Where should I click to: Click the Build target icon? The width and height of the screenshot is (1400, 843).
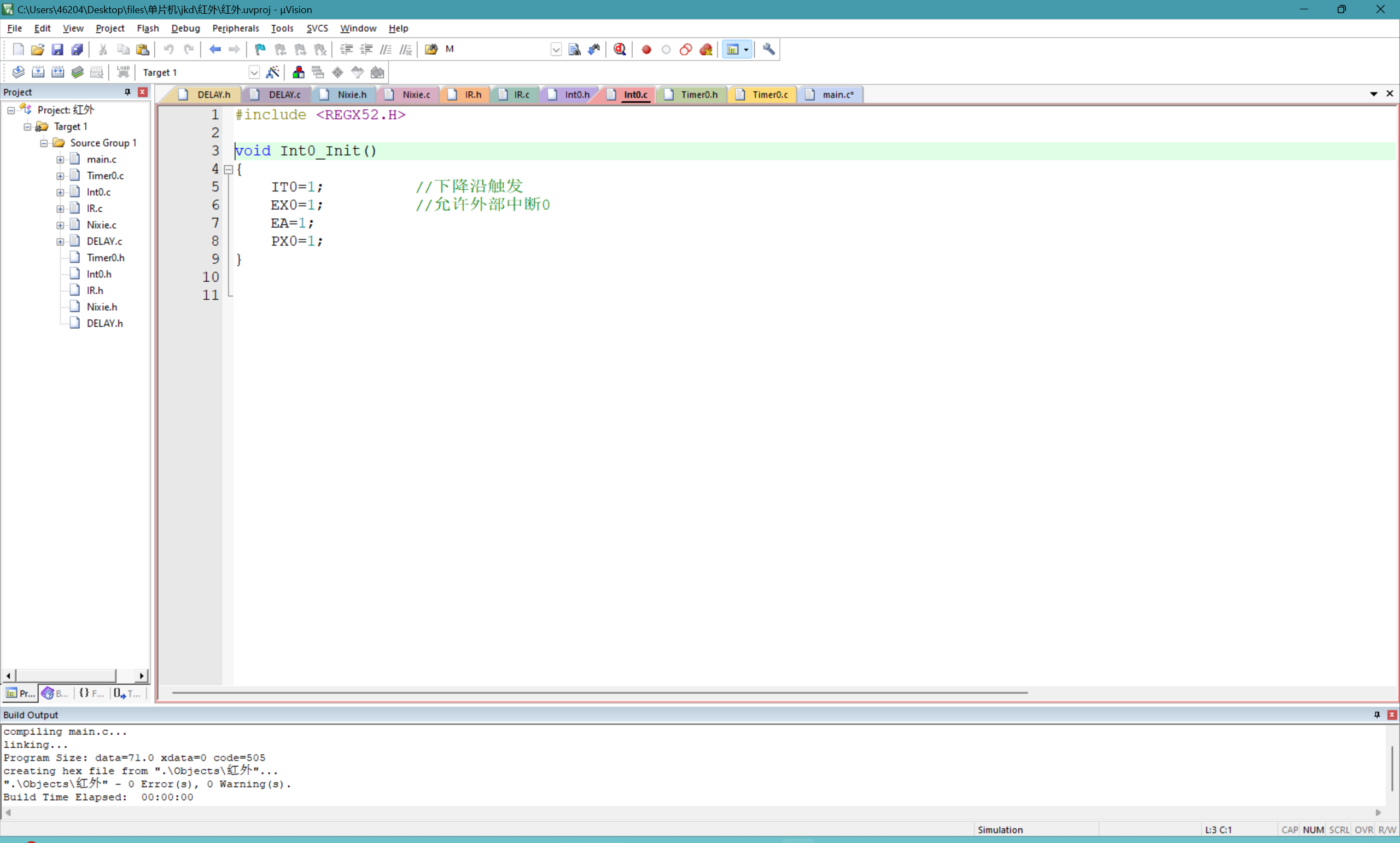click(x=38, y=72)
